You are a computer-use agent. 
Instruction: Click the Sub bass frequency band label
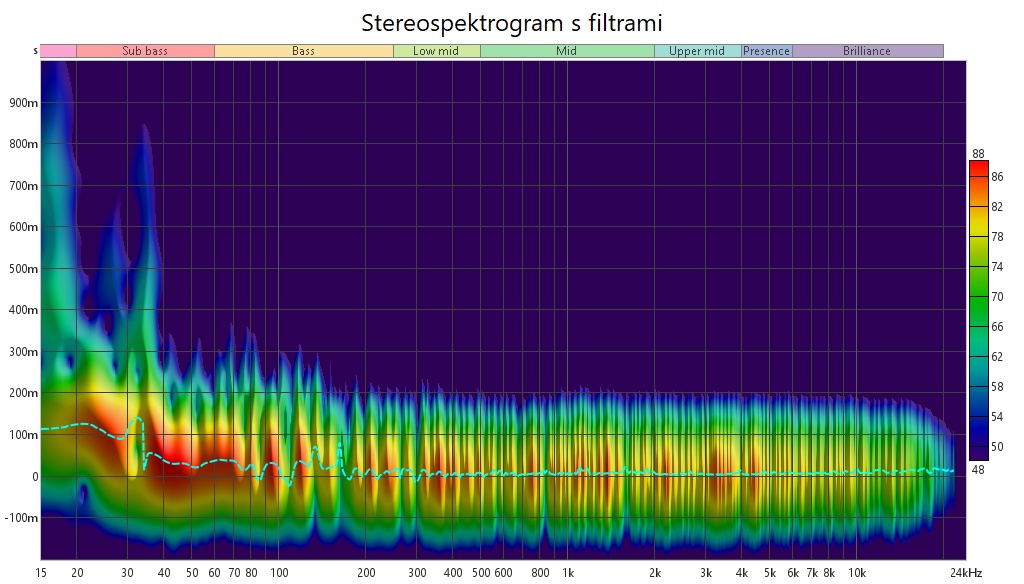click(x=145, y=51)
